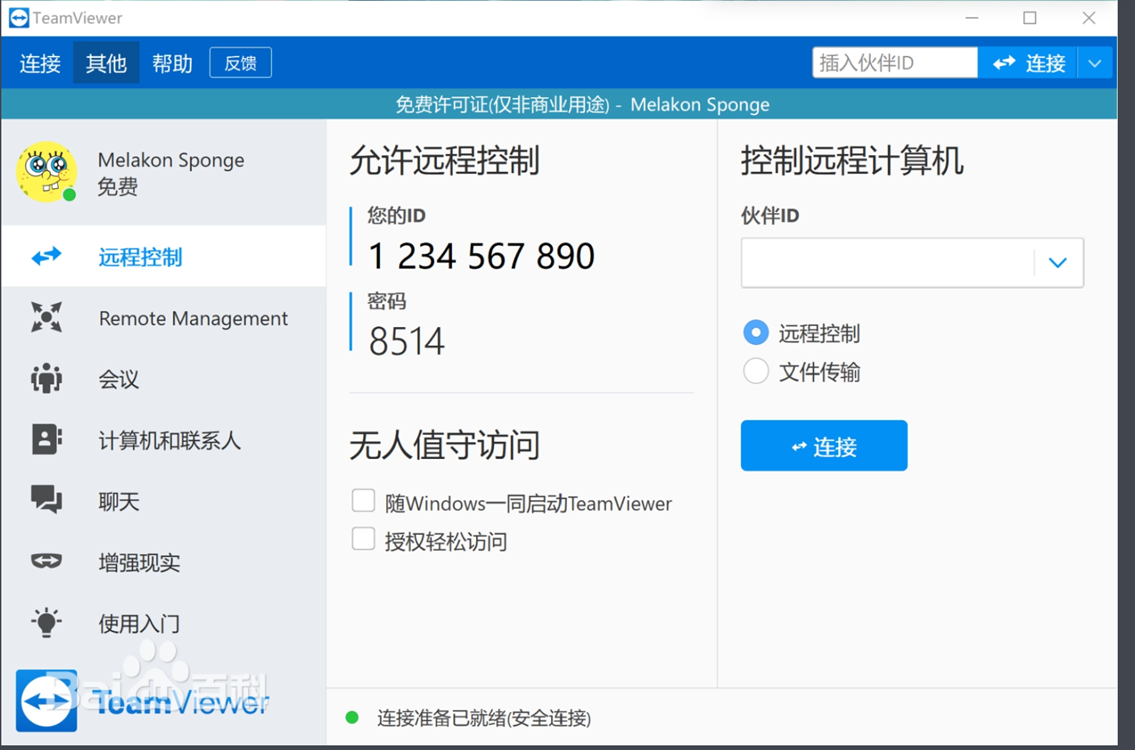
Task: Open the 使用入门 section
Action: 164,623
